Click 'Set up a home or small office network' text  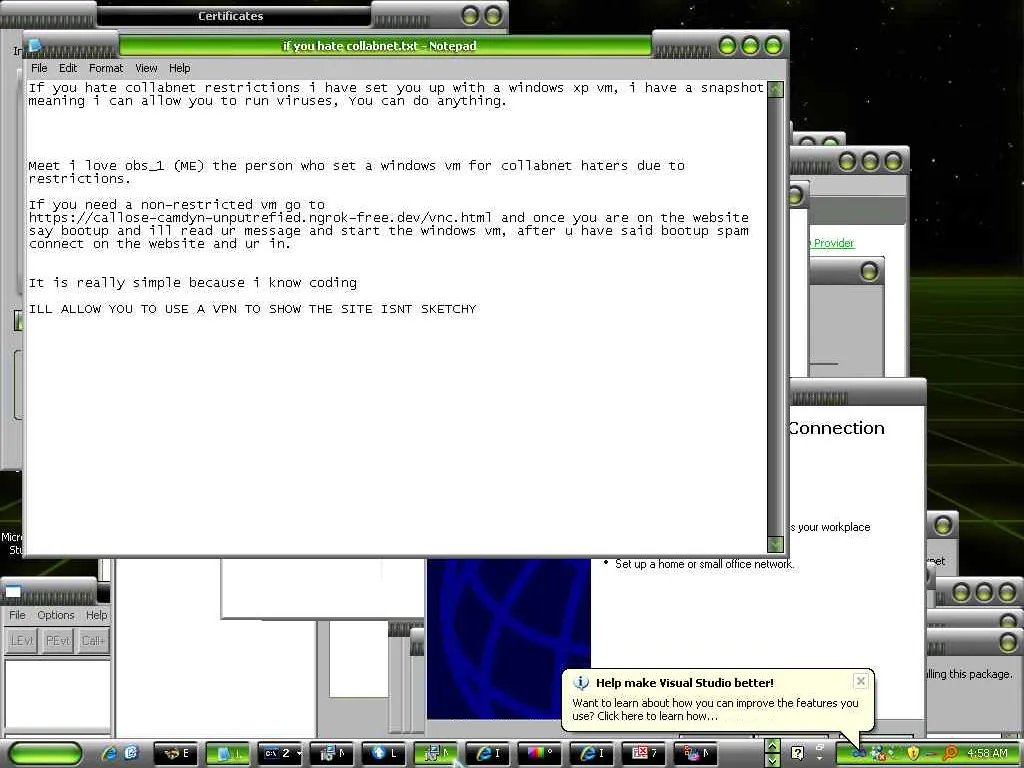703,564
